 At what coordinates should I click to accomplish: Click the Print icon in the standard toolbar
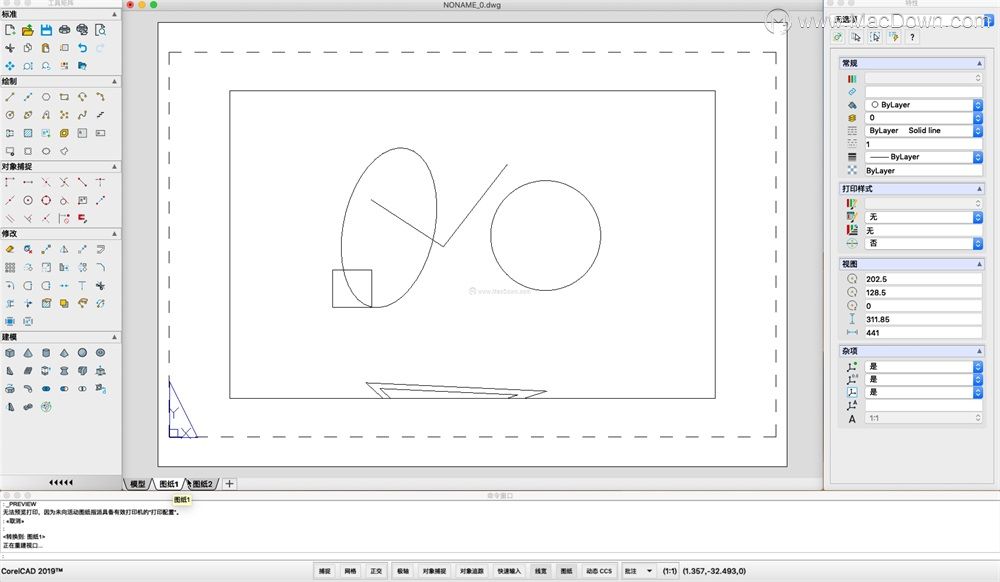(64, 29)
